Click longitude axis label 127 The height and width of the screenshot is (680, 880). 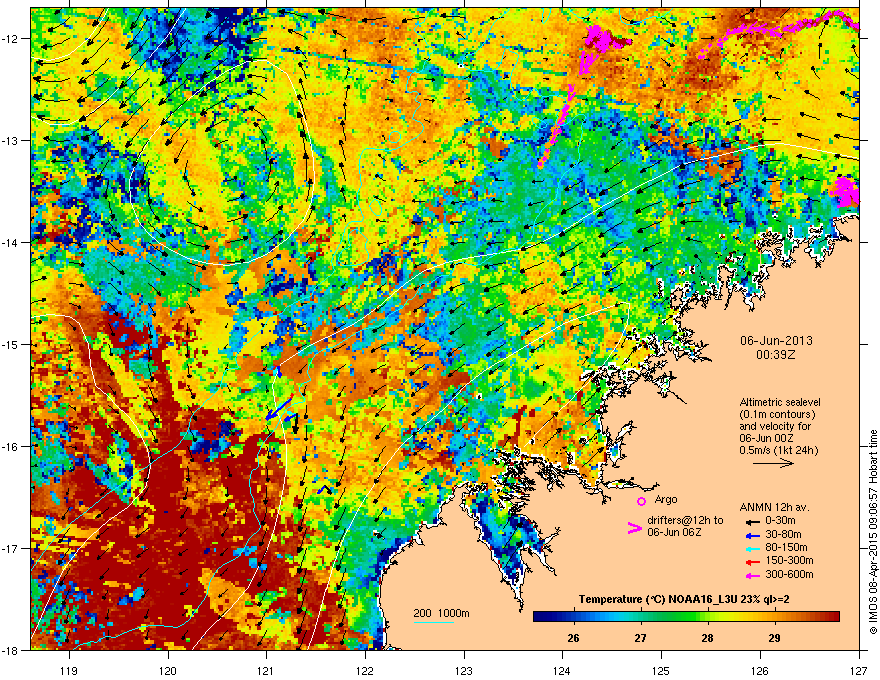tap(859, 670)
